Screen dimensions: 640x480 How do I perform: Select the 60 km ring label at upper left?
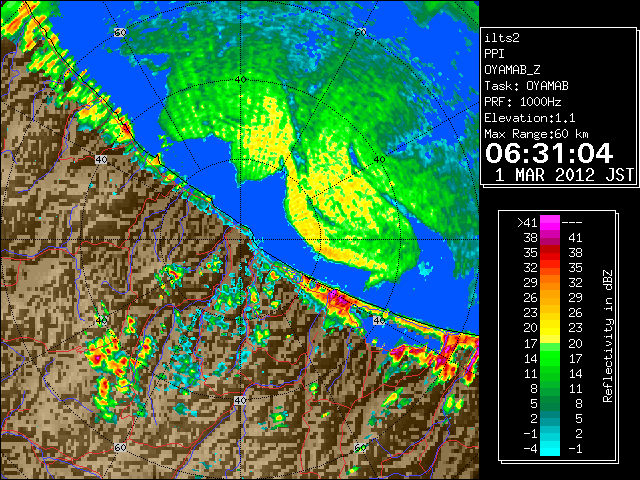coord(120,32)
